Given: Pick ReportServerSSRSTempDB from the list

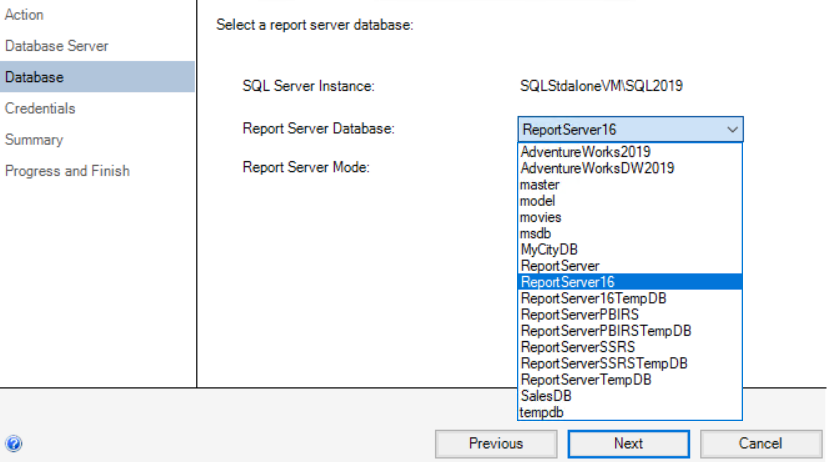Looking at the screenshot, I should click(630, 363).
